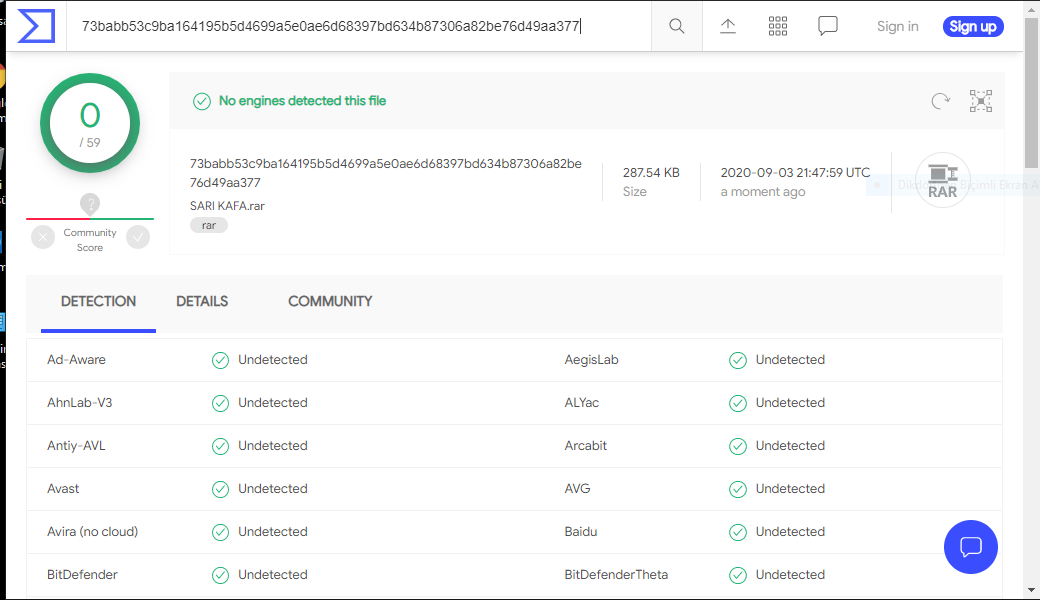This screenshot has width=1040, height=600.
Task: Click the file name SARI KAFA.rar
Action: 227,206
